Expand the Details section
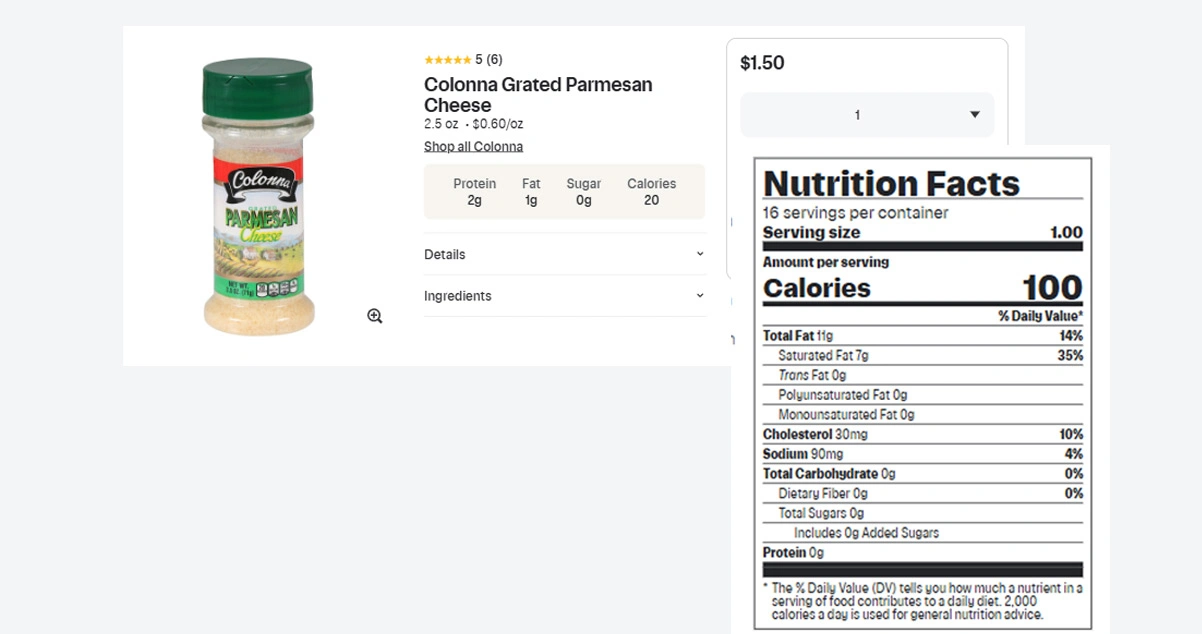The height and width of the screenshot is (634, 1202). point(564,254)
